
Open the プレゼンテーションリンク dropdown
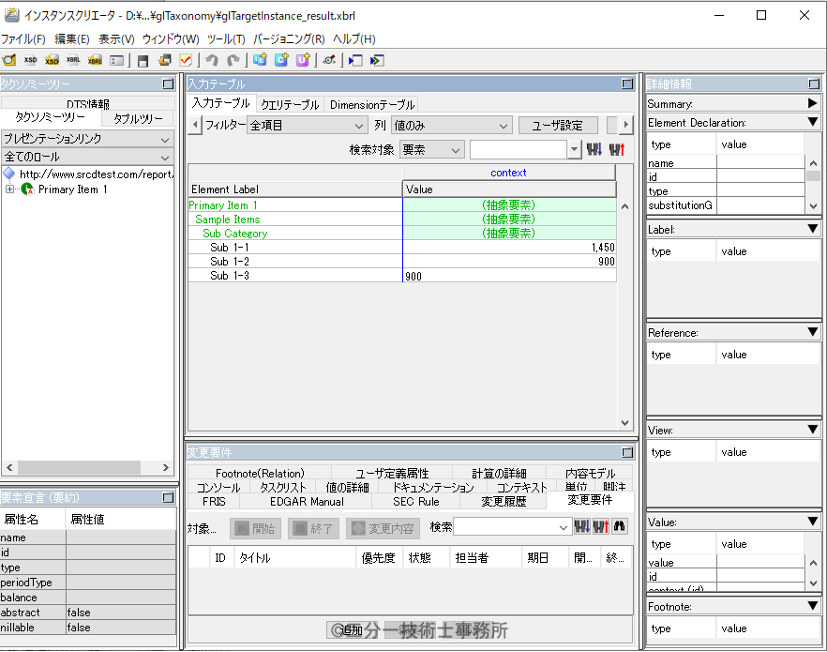tap(88, 139)
